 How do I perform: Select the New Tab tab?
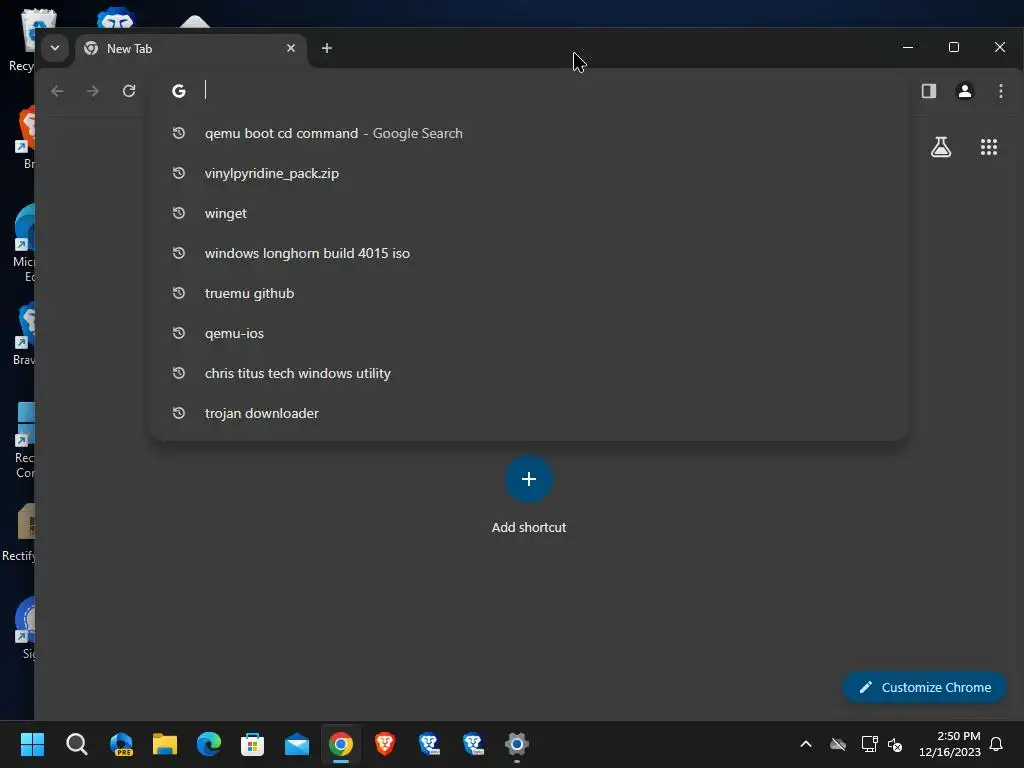(191, 48)
